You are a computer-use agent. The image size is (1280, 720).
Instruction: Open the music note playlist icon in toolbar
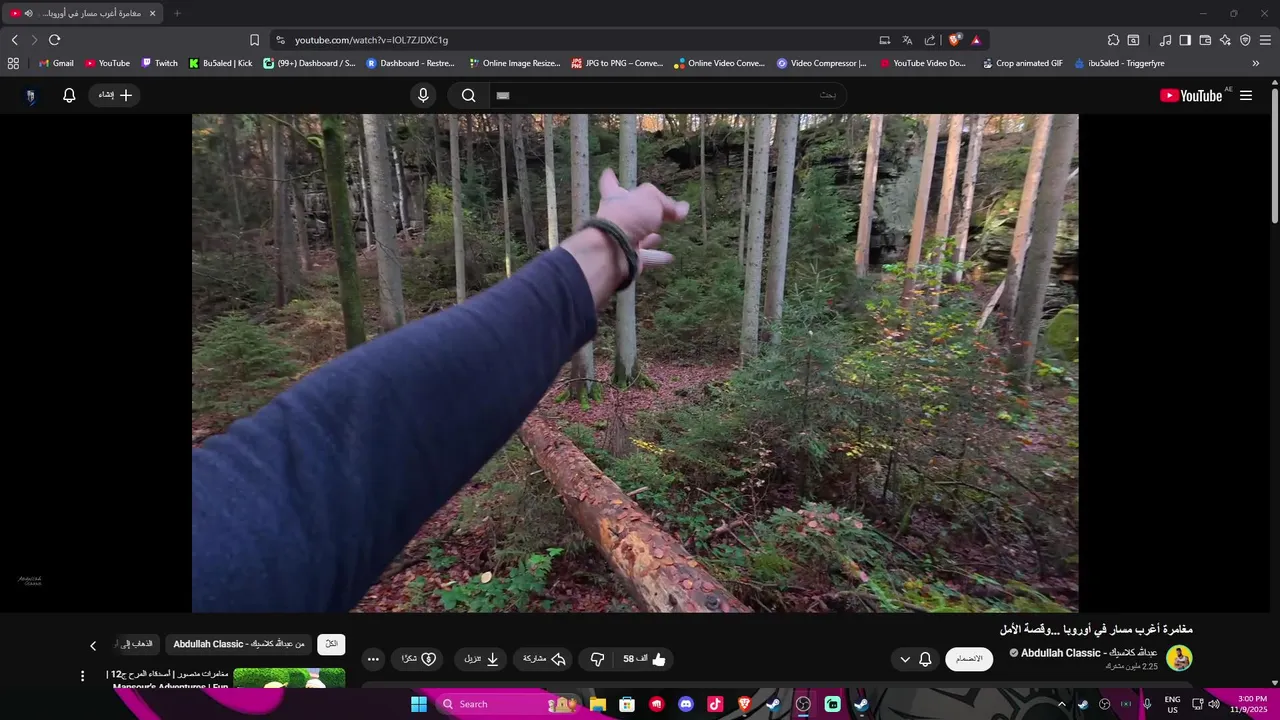(1165, 40)
